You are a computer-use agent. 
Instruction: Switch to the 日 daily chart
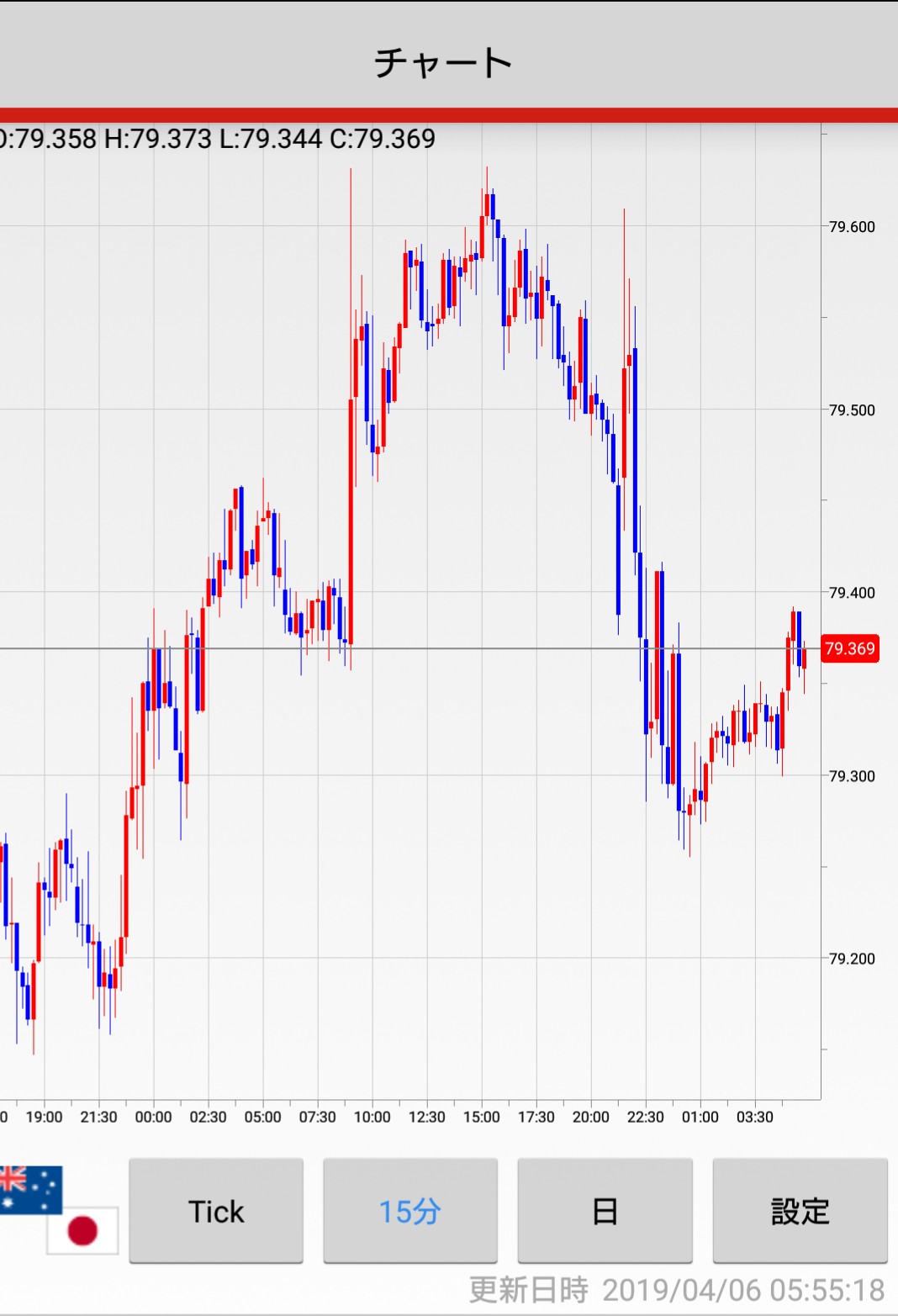(x=605, y=1211)
